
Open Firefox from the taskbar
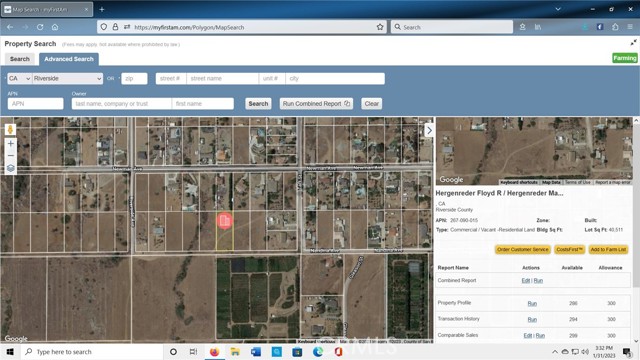[214, 351]
